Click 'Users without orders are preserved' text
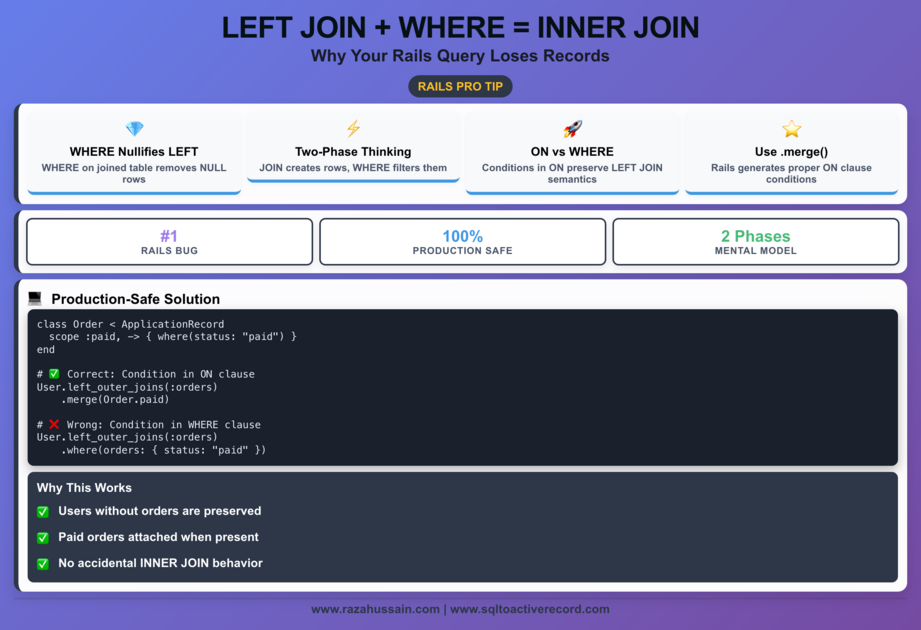This screenshot has width=921, height=630. 160,511
